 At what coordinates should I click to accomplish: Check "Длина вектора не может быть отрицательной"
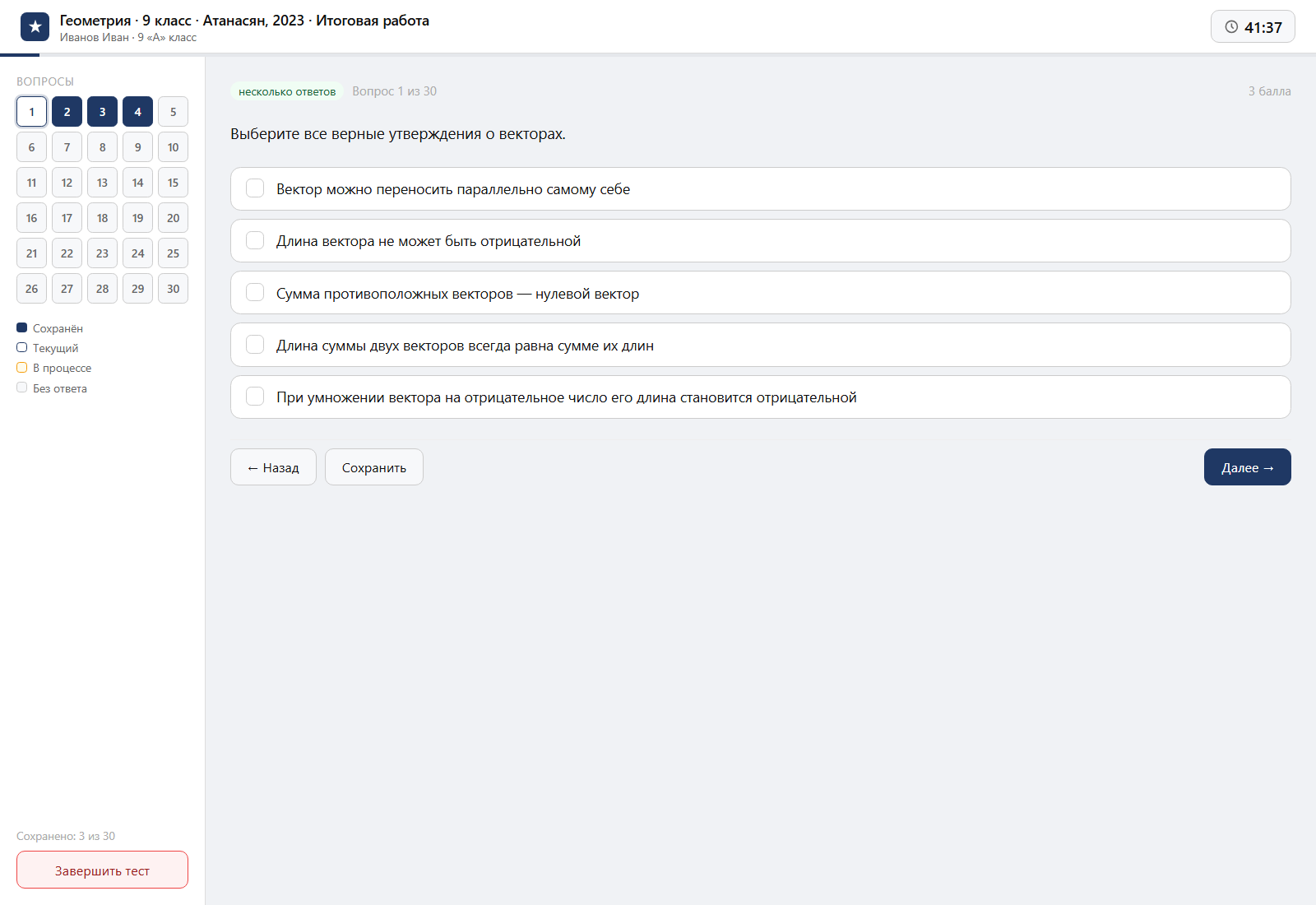[x=255, y=240]
